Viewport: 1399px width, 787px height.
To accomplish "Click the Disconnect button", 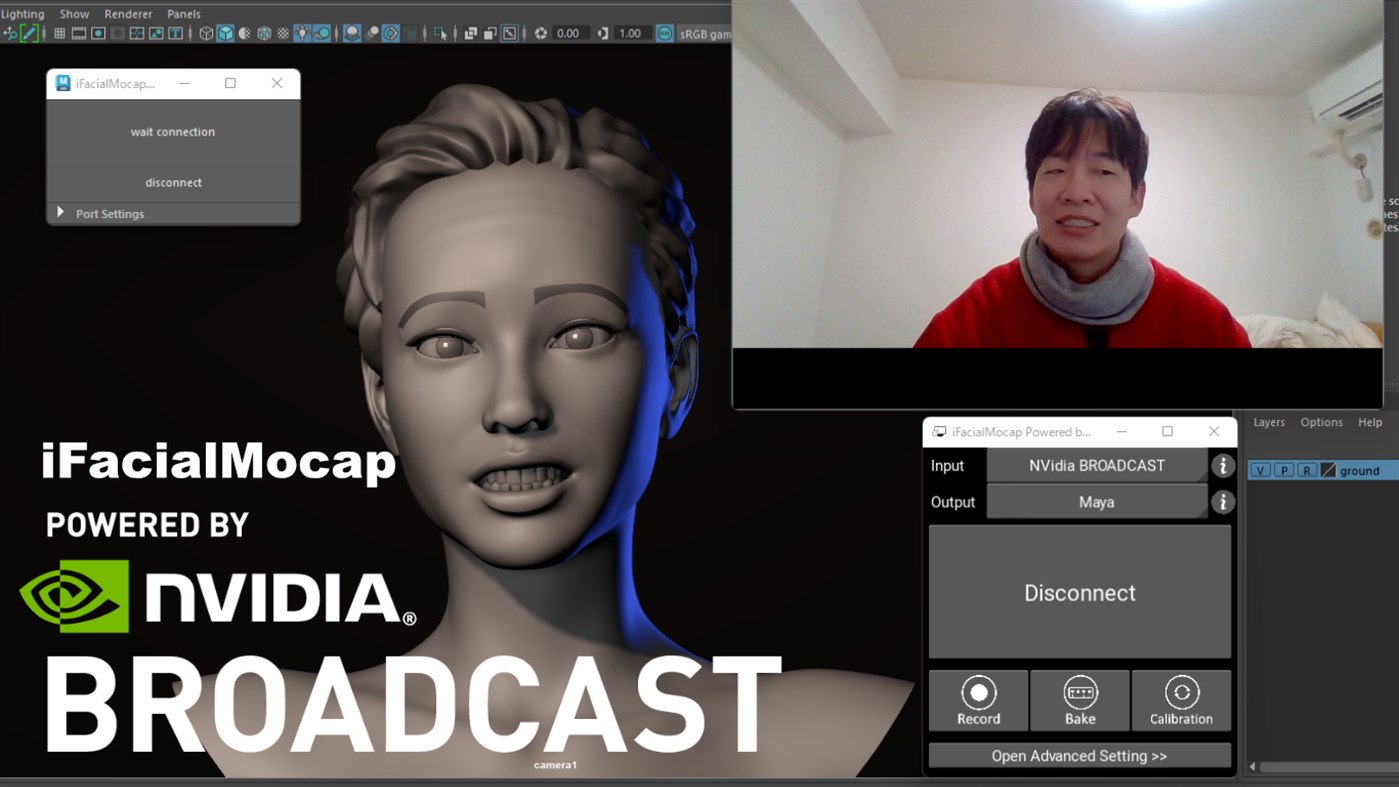I will [1079, 592].
